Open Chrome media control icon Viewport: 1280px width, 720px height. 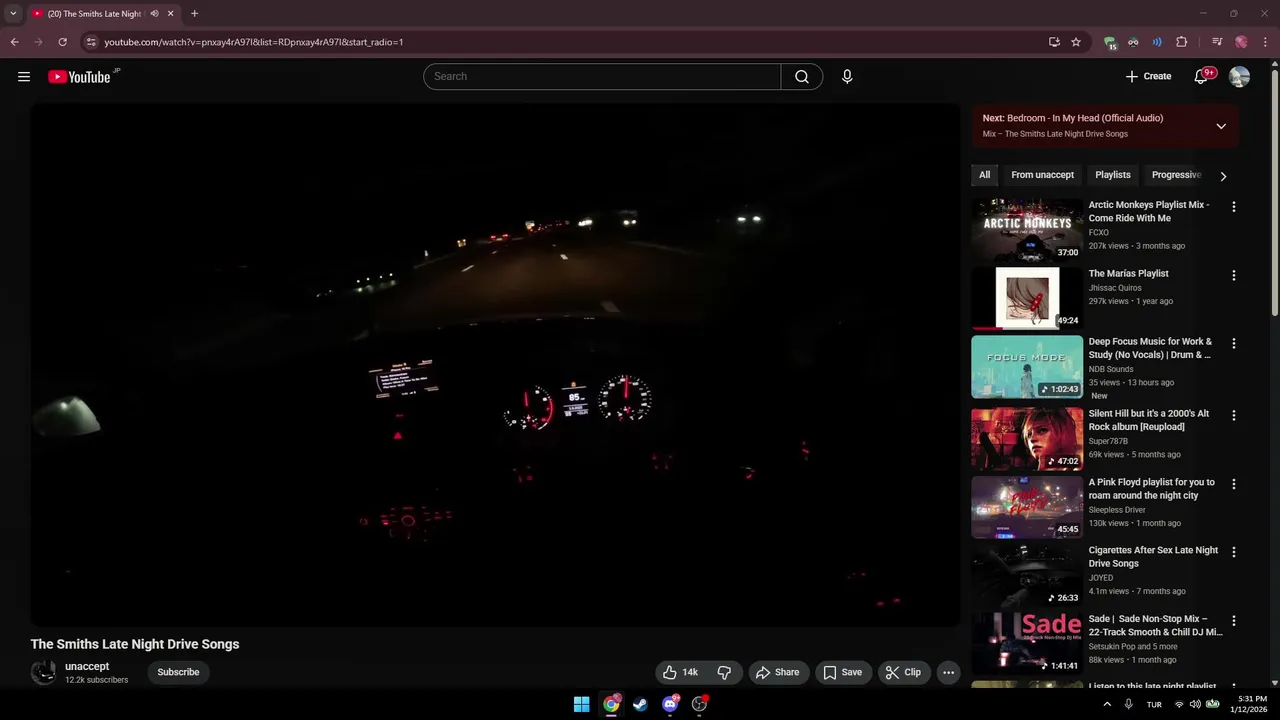[1217, 42]
